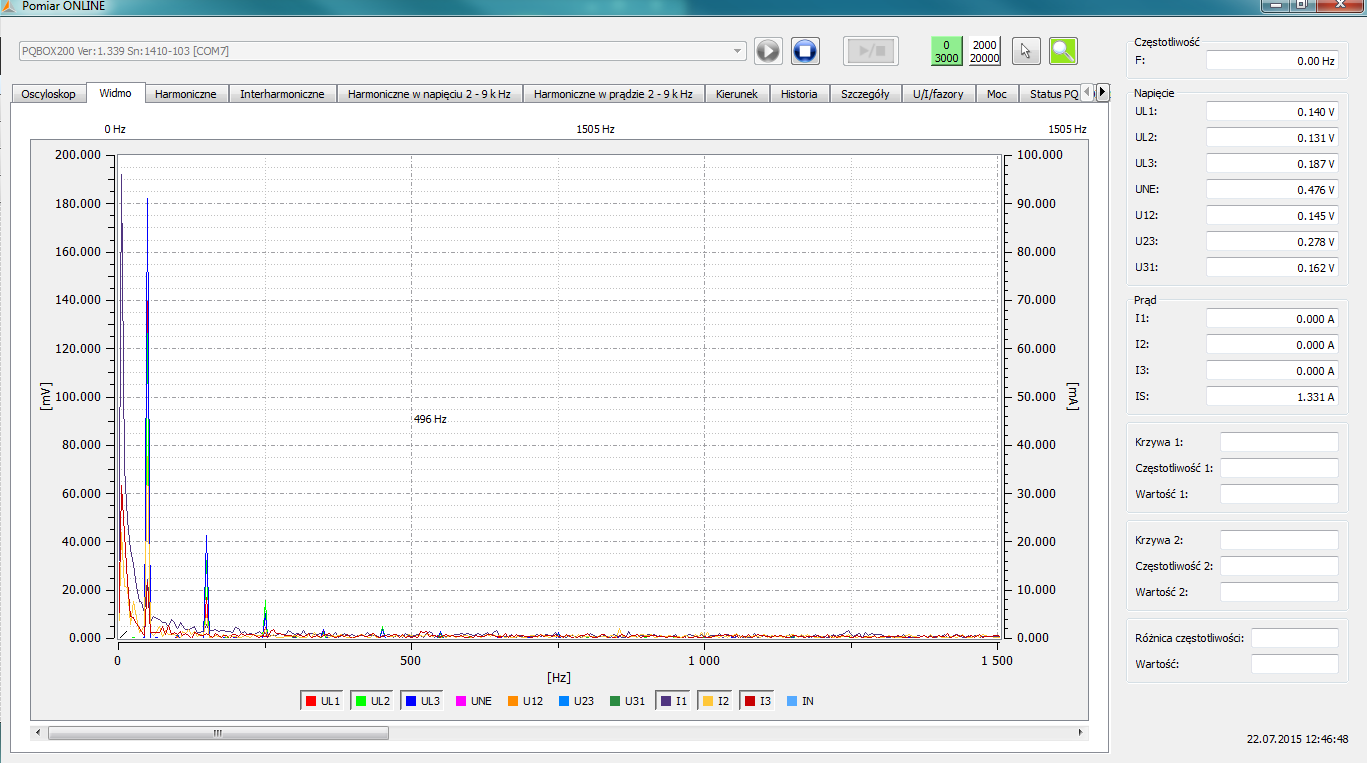The width and height of the screenshot is (1367, 763).
Task: Click the UL3 voltage value field
Action: point(1272,163)
